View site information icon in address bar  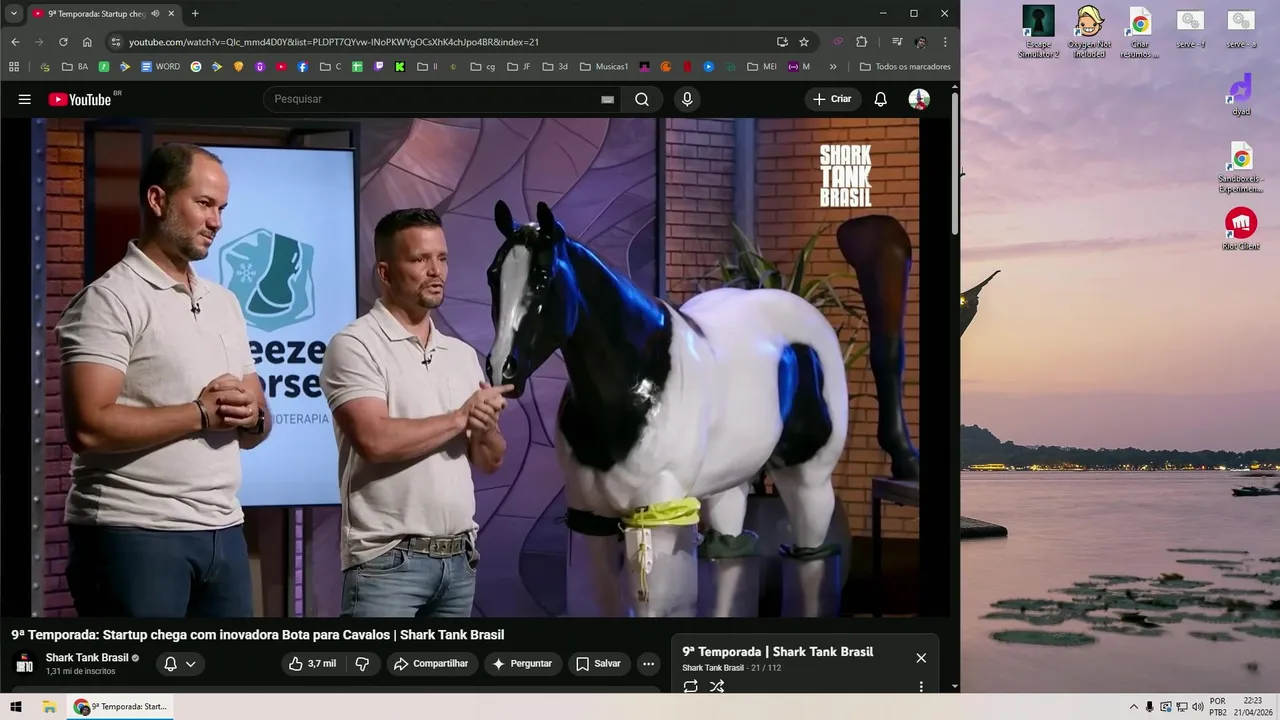116,42
